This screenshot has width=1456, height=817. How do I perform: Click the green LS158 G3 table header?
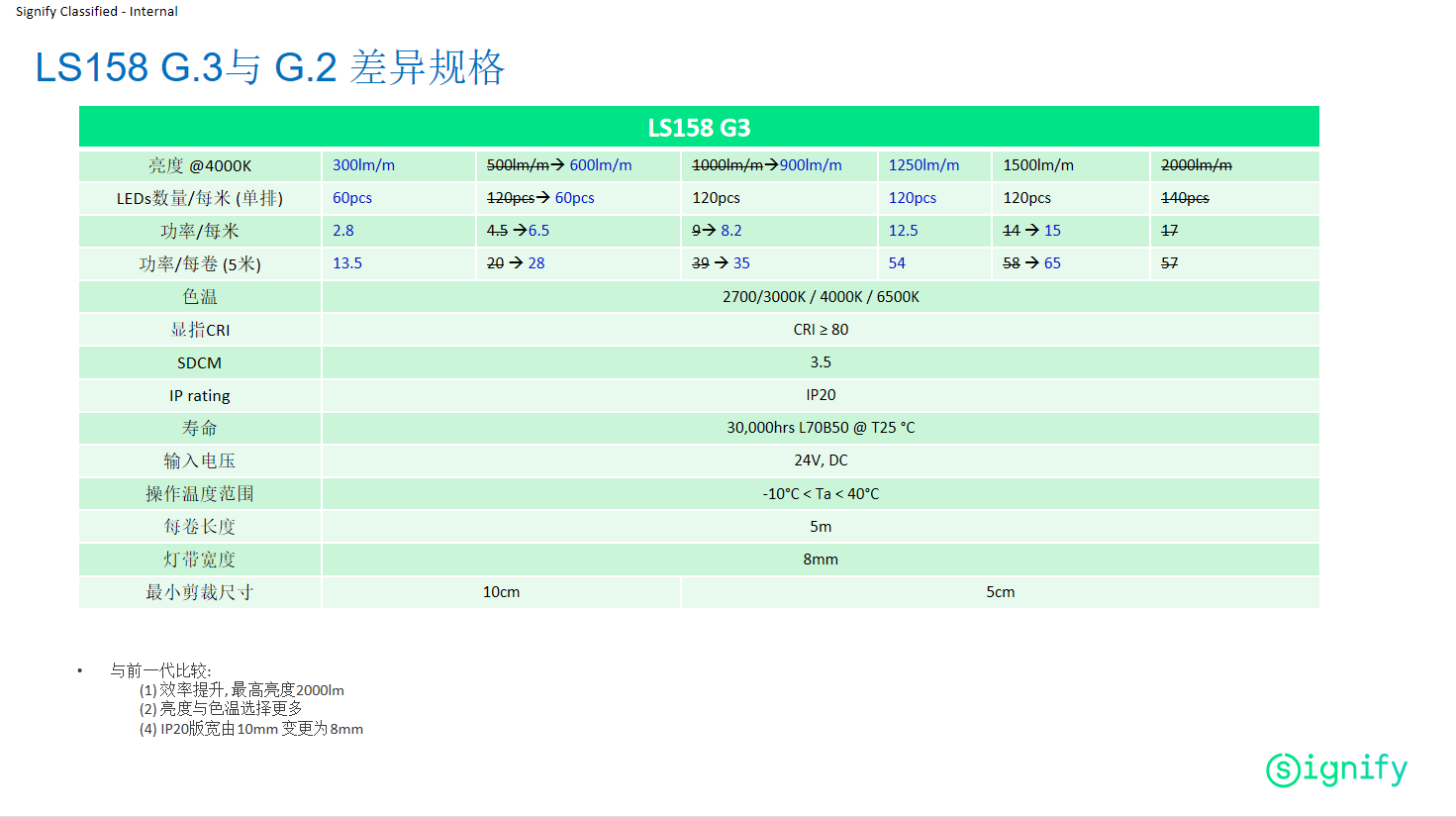pyautogui.click(x=699, y=128)
